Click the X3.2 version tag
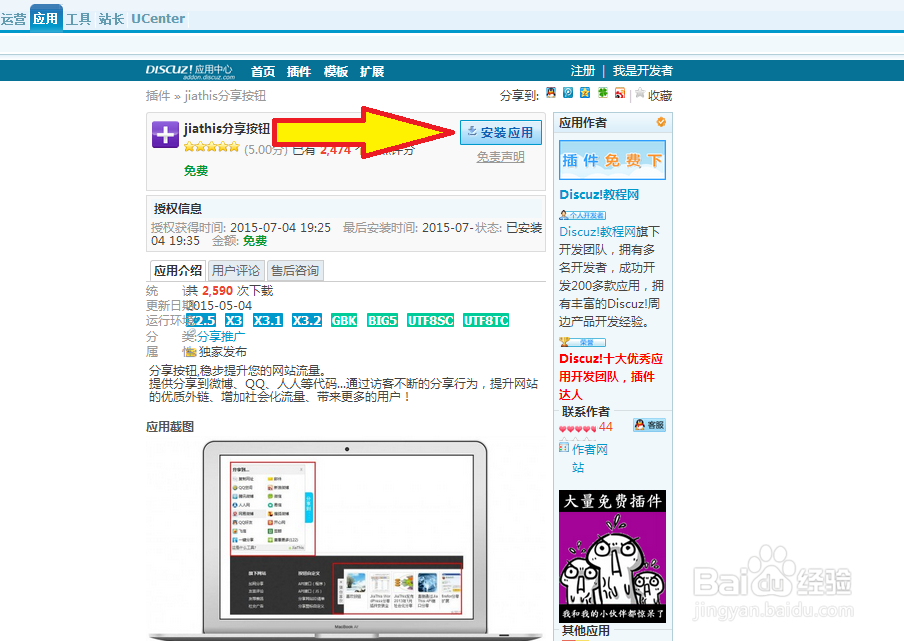The width and height of the screenshot is (904, 641). click(307, 320)
